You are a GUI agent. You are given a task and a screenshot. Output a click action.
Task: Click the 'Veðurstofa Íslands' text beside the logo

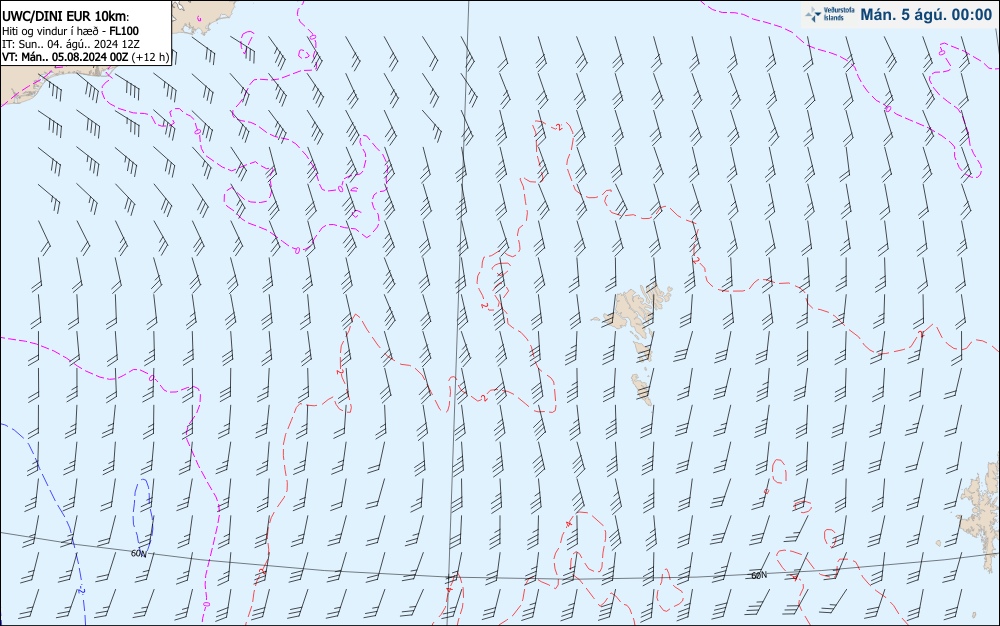pos(839,14)
